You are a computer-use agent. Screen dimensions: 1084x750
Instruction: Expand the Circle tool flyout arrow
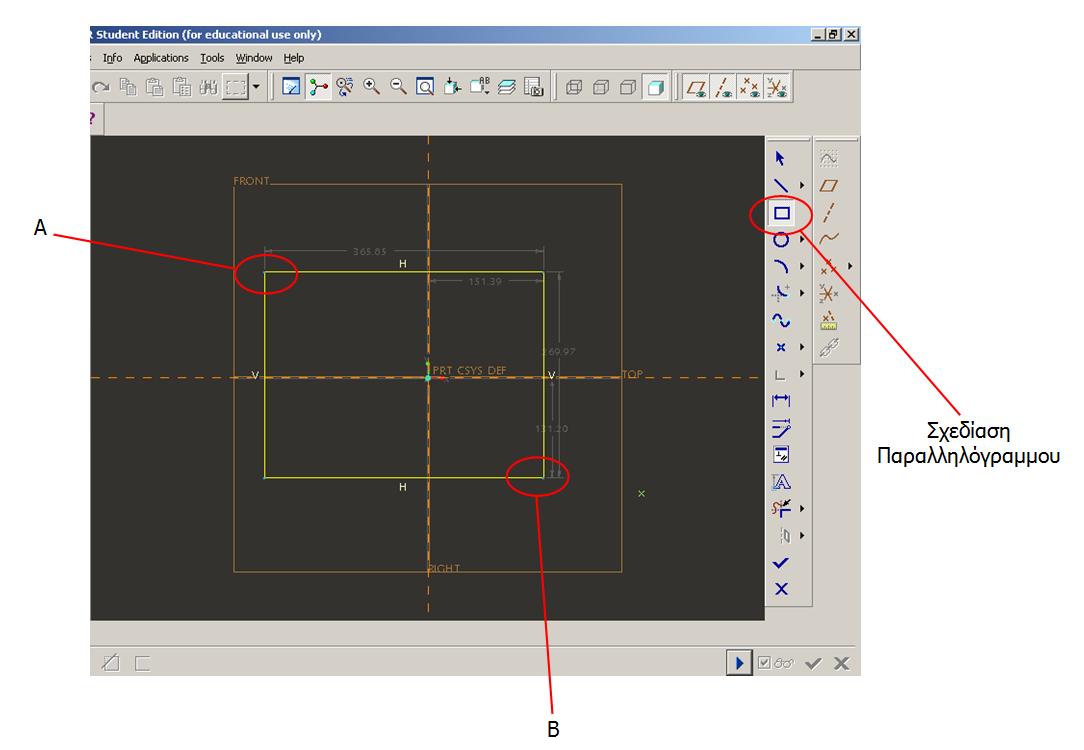[x=802, y=239]
